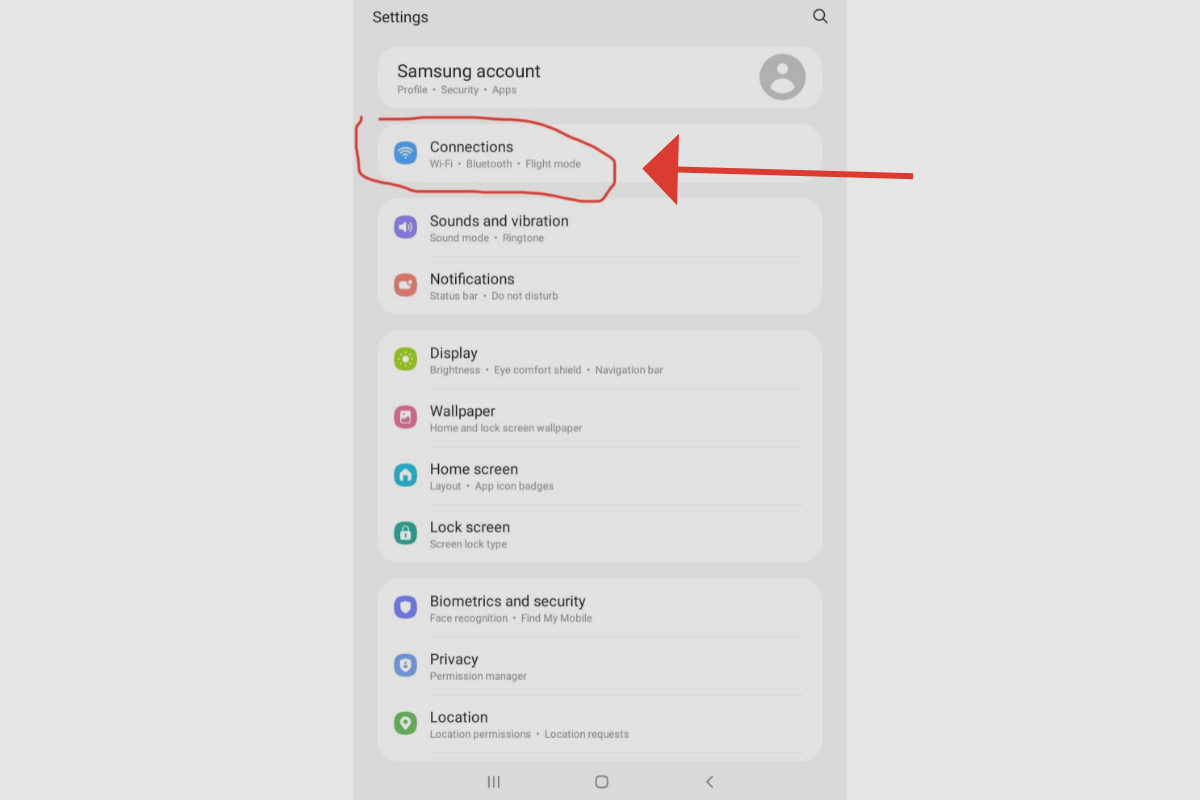The height and width of the screenshot is (800, 1200).
Task: Open the Samsung account card
Action: pos(600,77)
